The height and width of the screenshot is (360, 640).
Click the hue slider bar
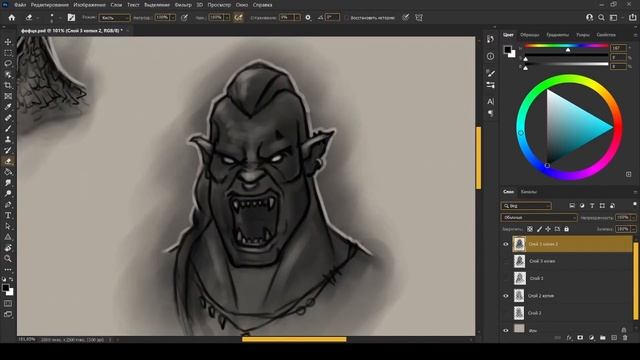pos(567,46)
